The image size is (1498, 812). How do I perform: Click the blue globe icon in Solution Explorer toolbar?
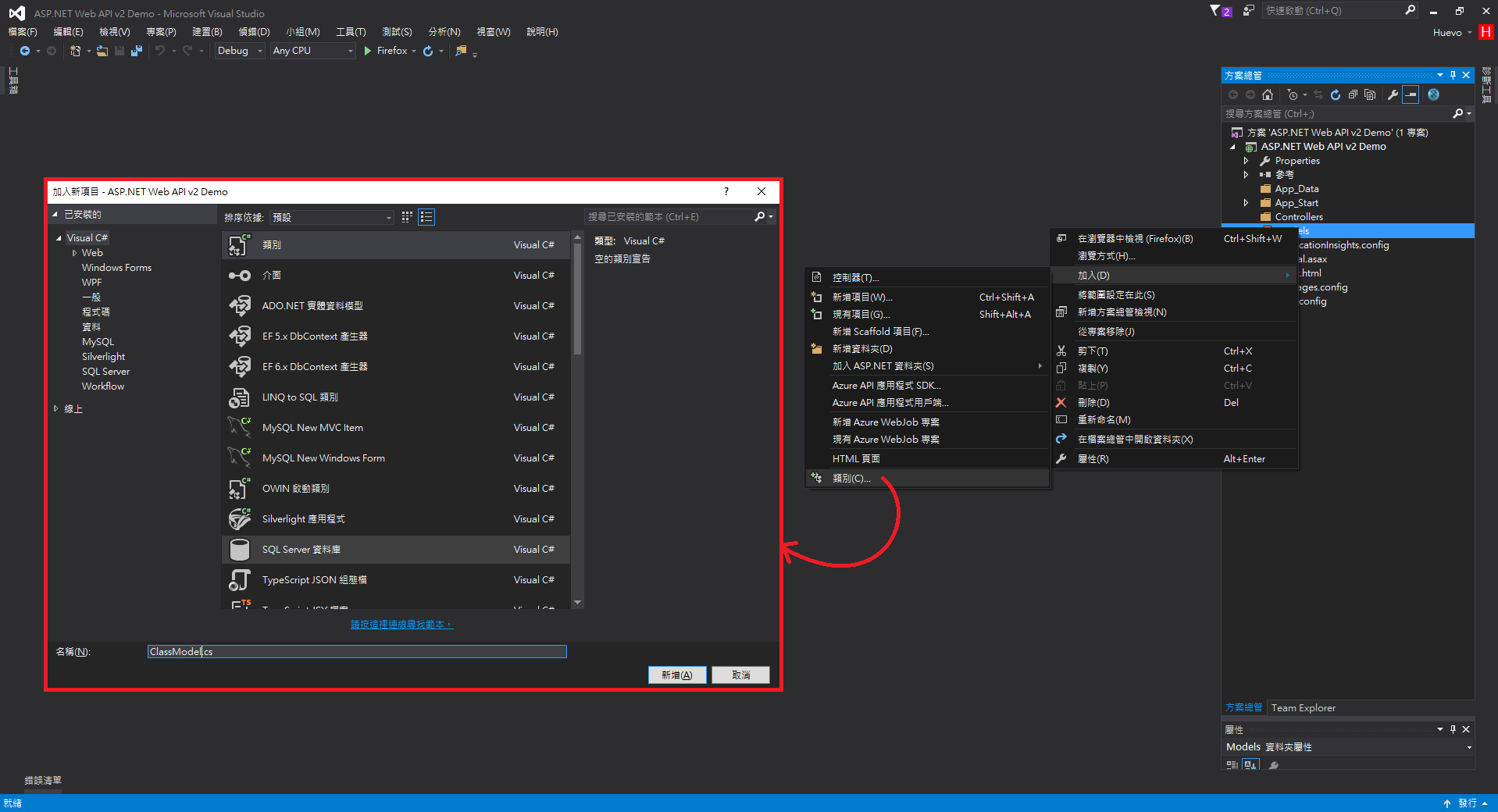[1433, 94]
